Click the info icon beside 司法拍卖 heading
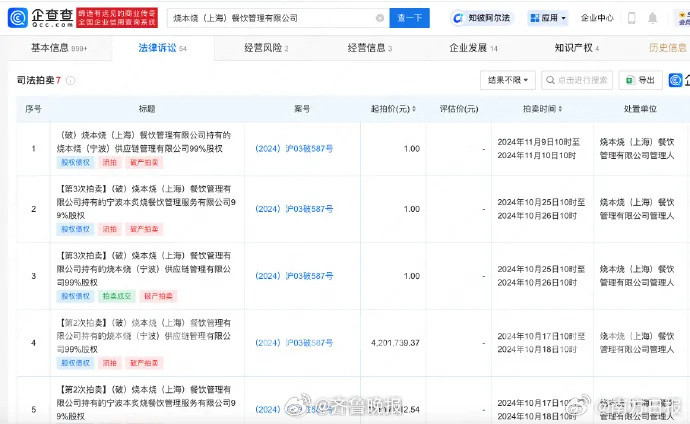 point(70,80)
